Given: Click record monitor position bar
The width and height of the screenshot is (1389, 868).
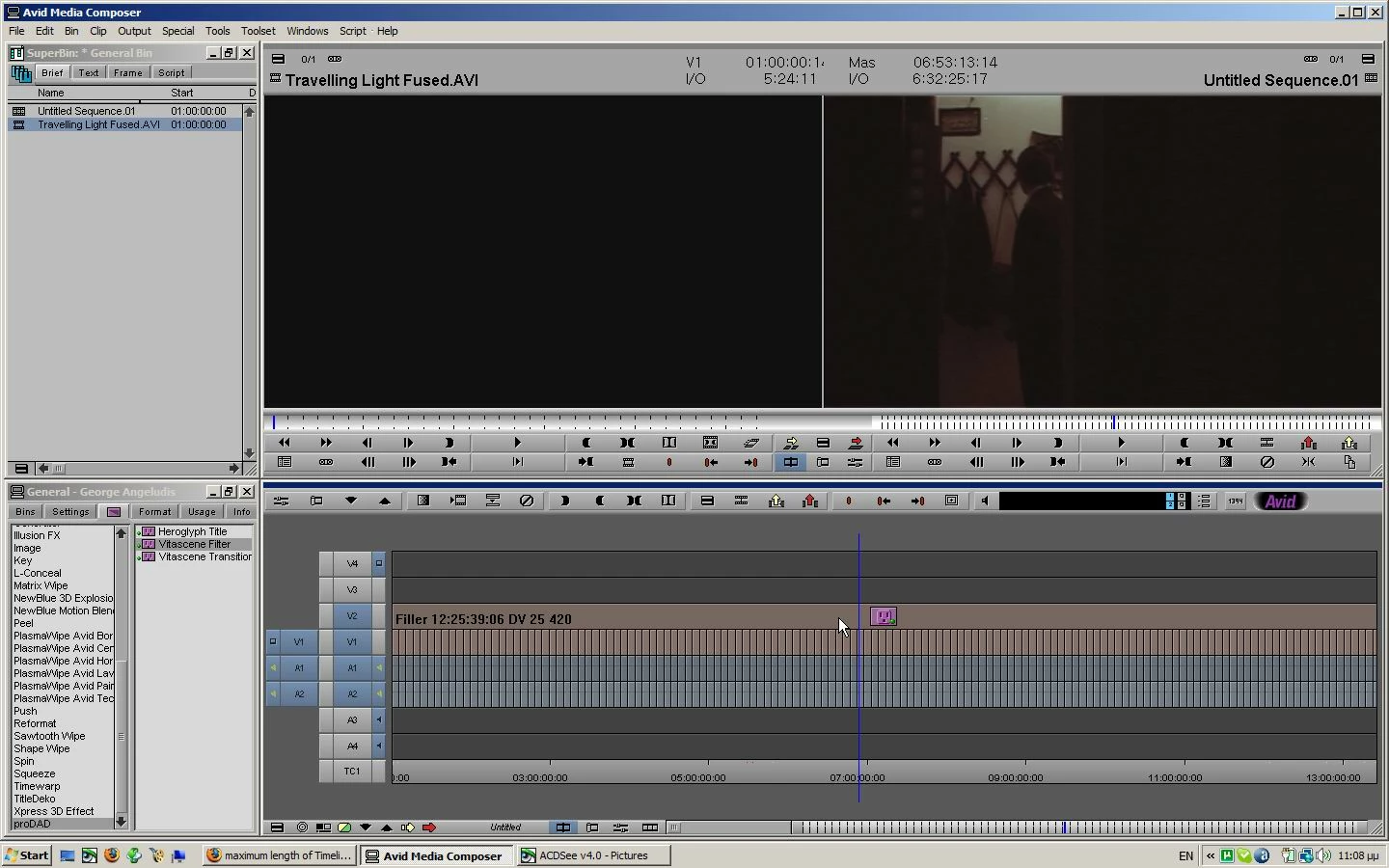Looking at the screenshot, I should pyautogui.click(x=1127, y=422).
